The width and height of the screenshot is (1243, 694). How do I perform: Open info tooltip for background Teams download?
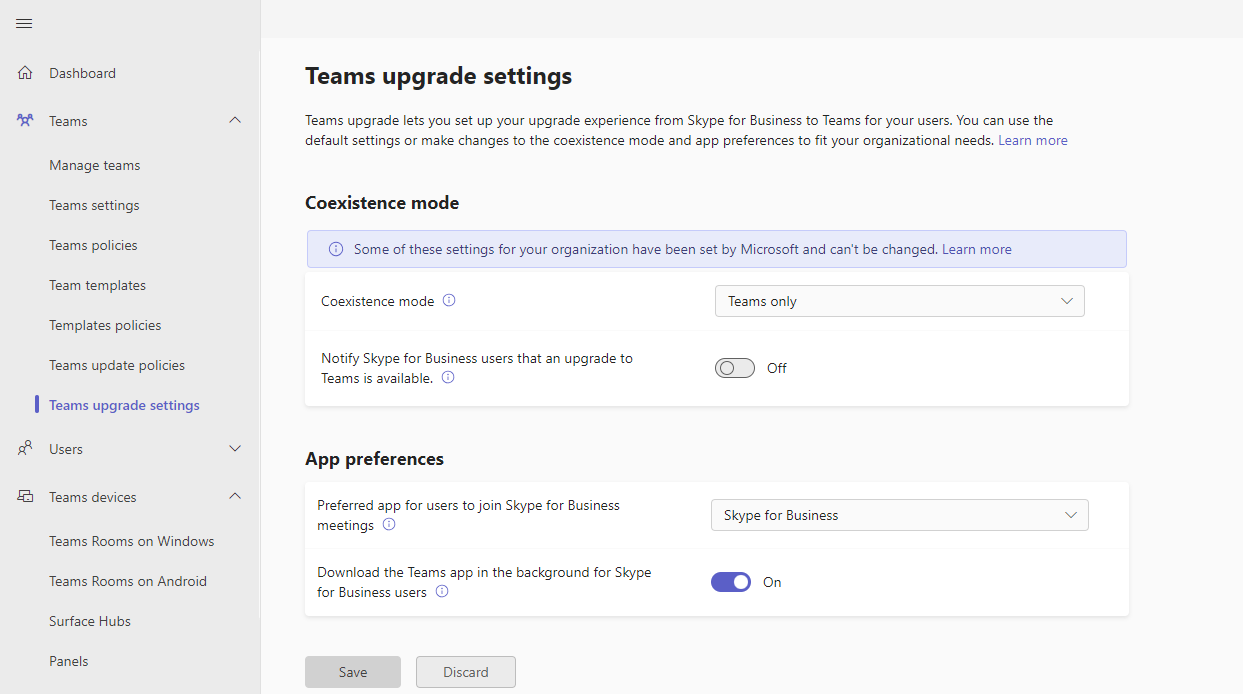pyautogui.click(x=442, y=591)
